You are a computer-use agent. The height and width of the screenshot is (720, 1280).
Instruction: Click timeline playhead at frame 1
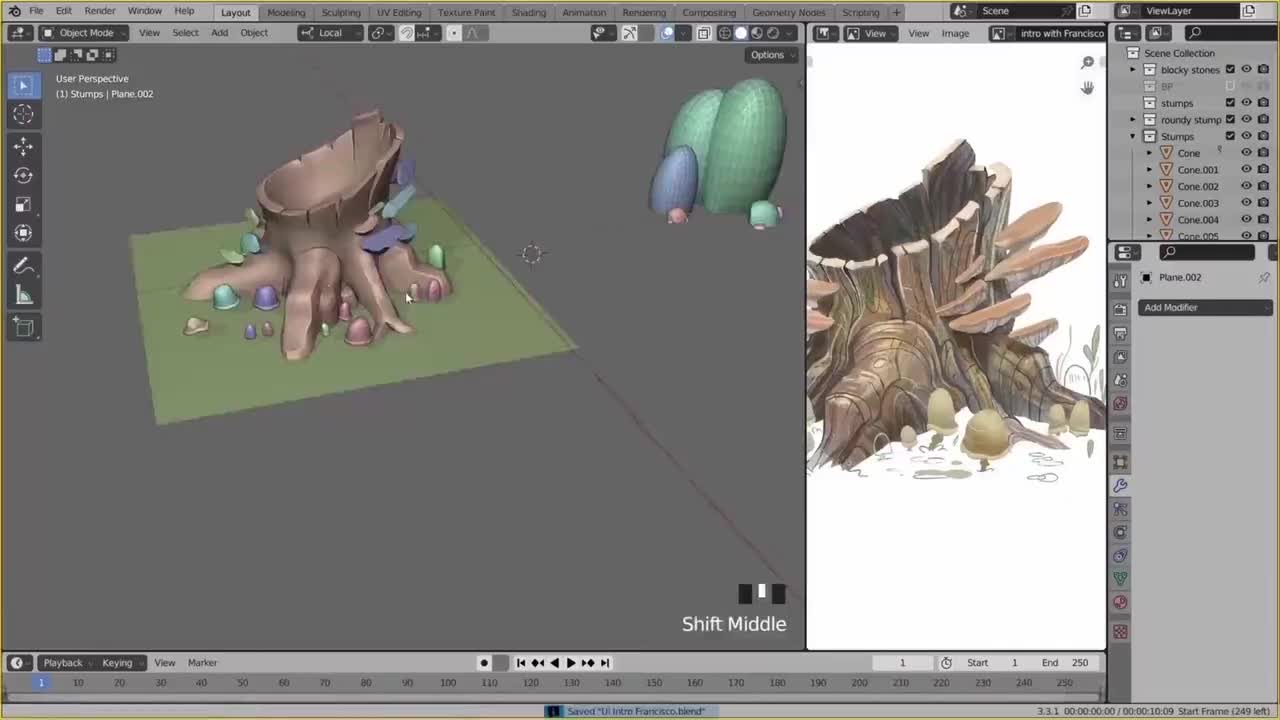click(41, 683)
